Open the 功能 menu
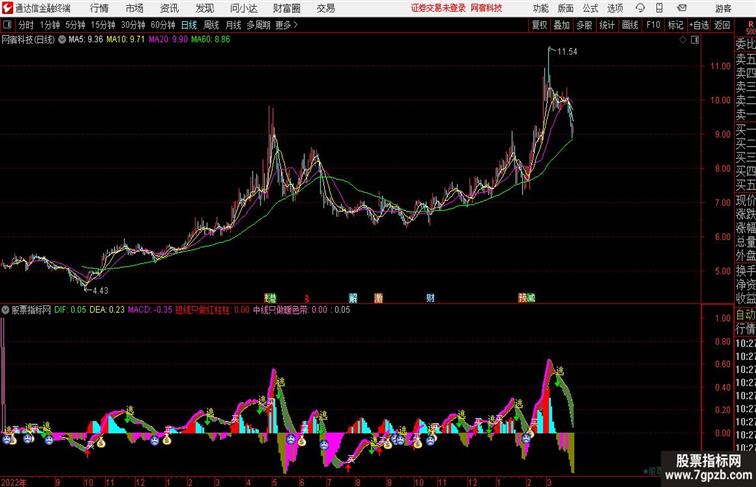Viewport: 756px width, 487px height. click(x=540, y=8)
